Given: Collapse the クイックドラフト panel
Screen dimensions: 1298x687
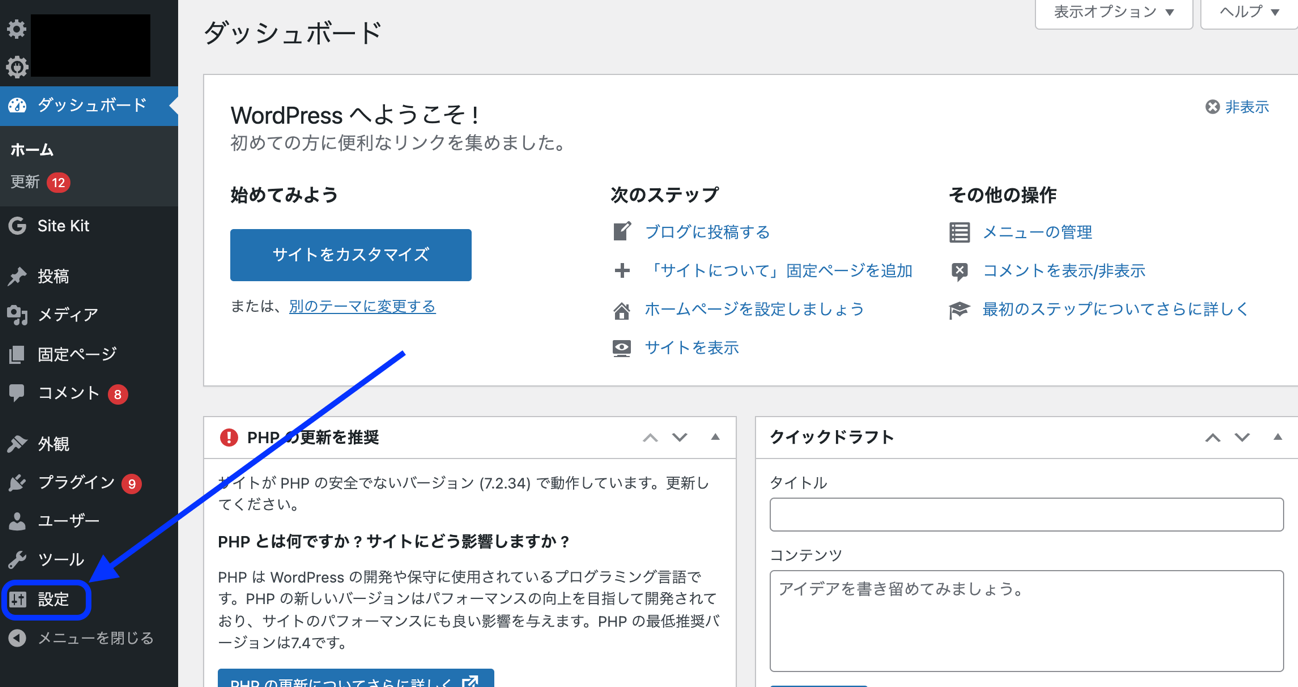Looking at the screenshot, I should (1278, 437).
